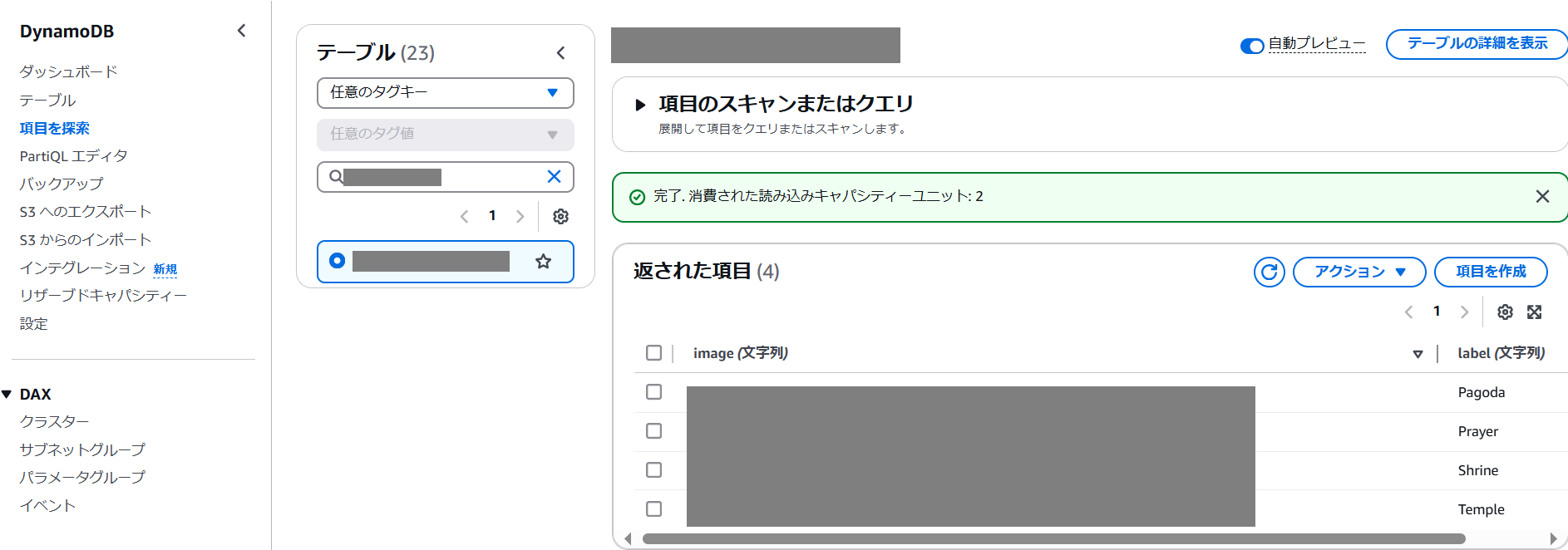1568x550 pixels.
Task: Check the Pagoda row checkbox
Action: pos(654,391)
